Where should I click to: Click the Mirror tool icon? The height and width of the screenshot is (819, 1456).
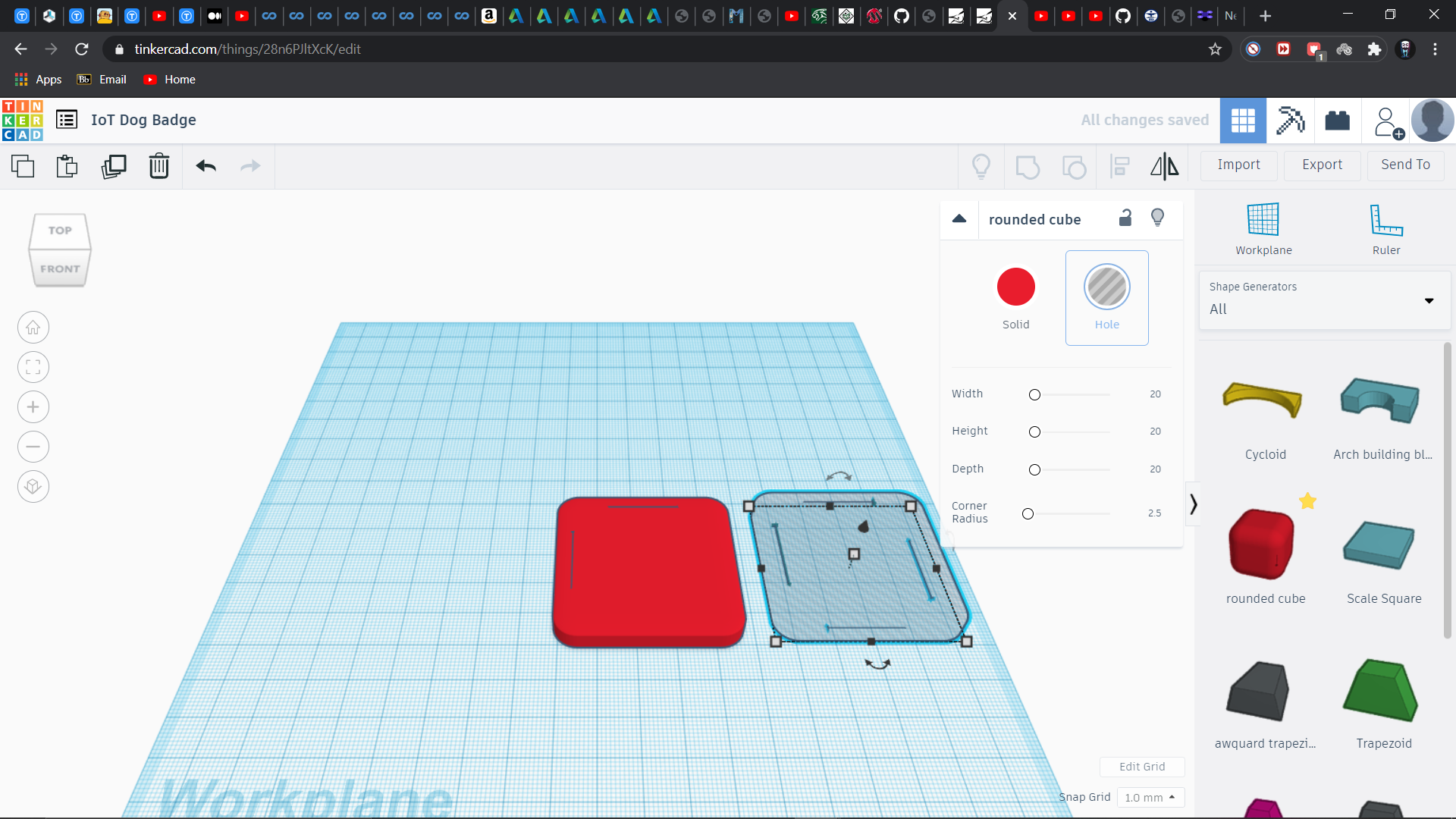click(1164, 166)
